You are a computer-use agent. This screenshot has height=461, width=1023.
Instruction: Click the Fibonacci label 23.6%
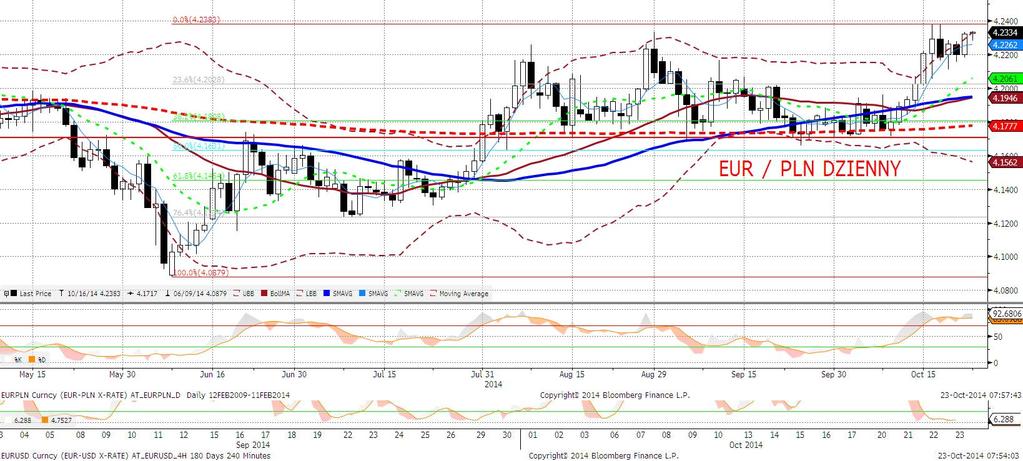197,80
